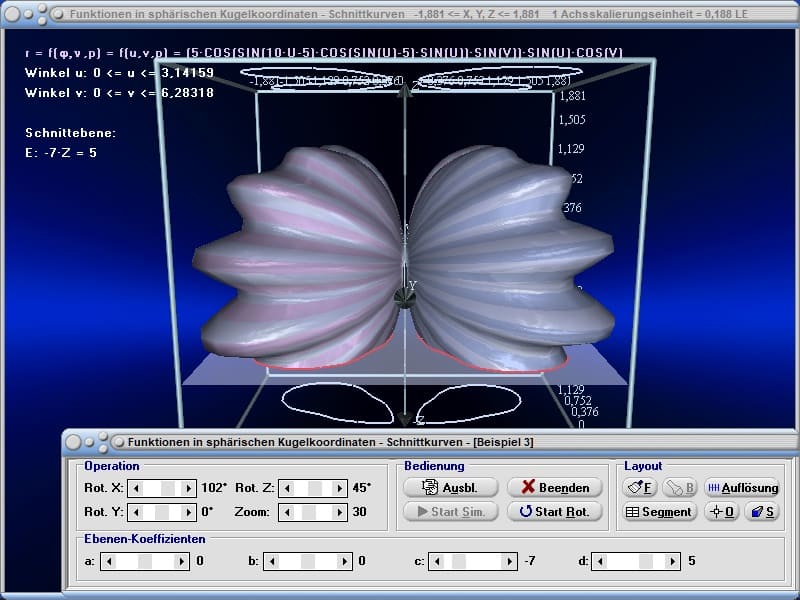The width and height of the screenshot is (800, 600).
Task: Increase coefficient c with right arrow
Action: tap(510, 561)
